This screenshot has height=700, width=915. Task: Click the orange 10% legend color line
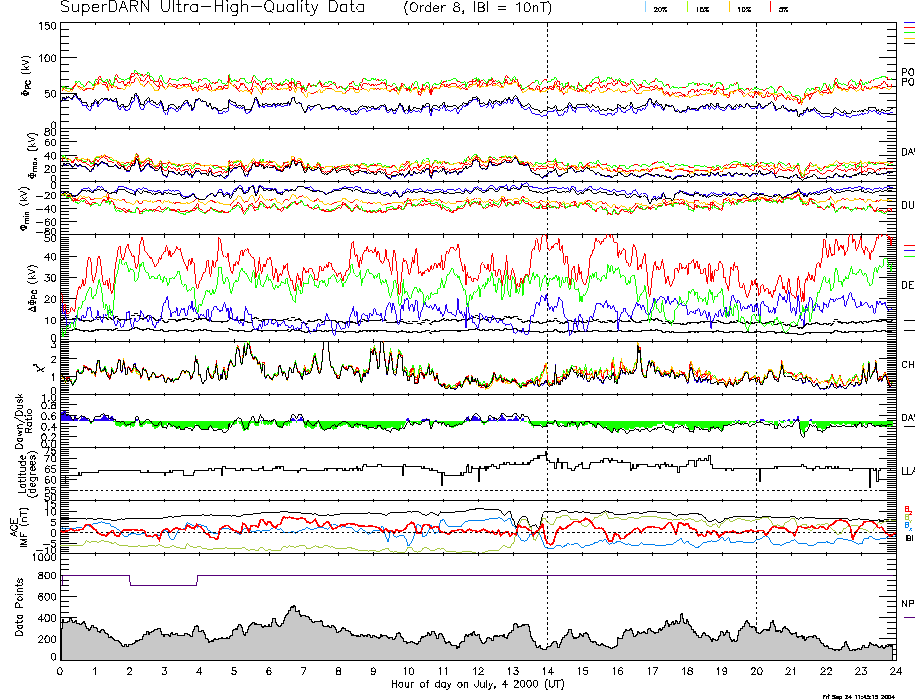point(729,7)
